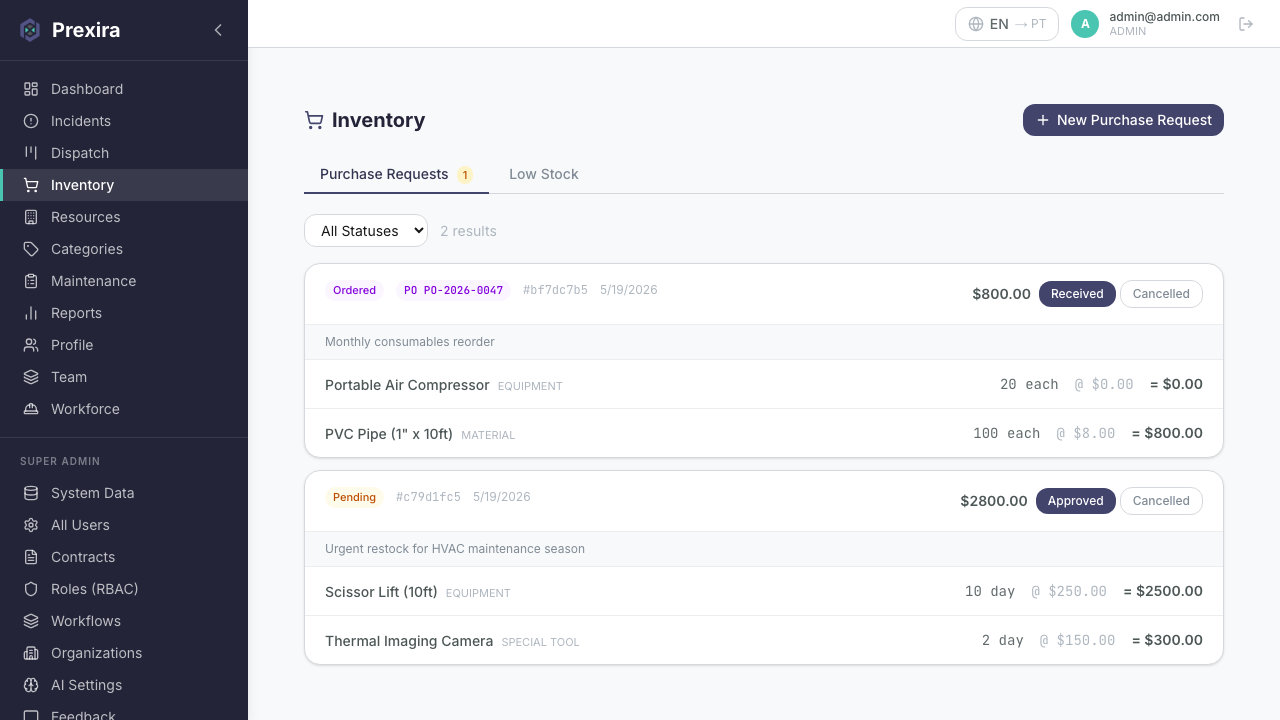Click the Scissor Lift (10ft) item
The image size is (1280, 720).
click(x=381, y=592)
